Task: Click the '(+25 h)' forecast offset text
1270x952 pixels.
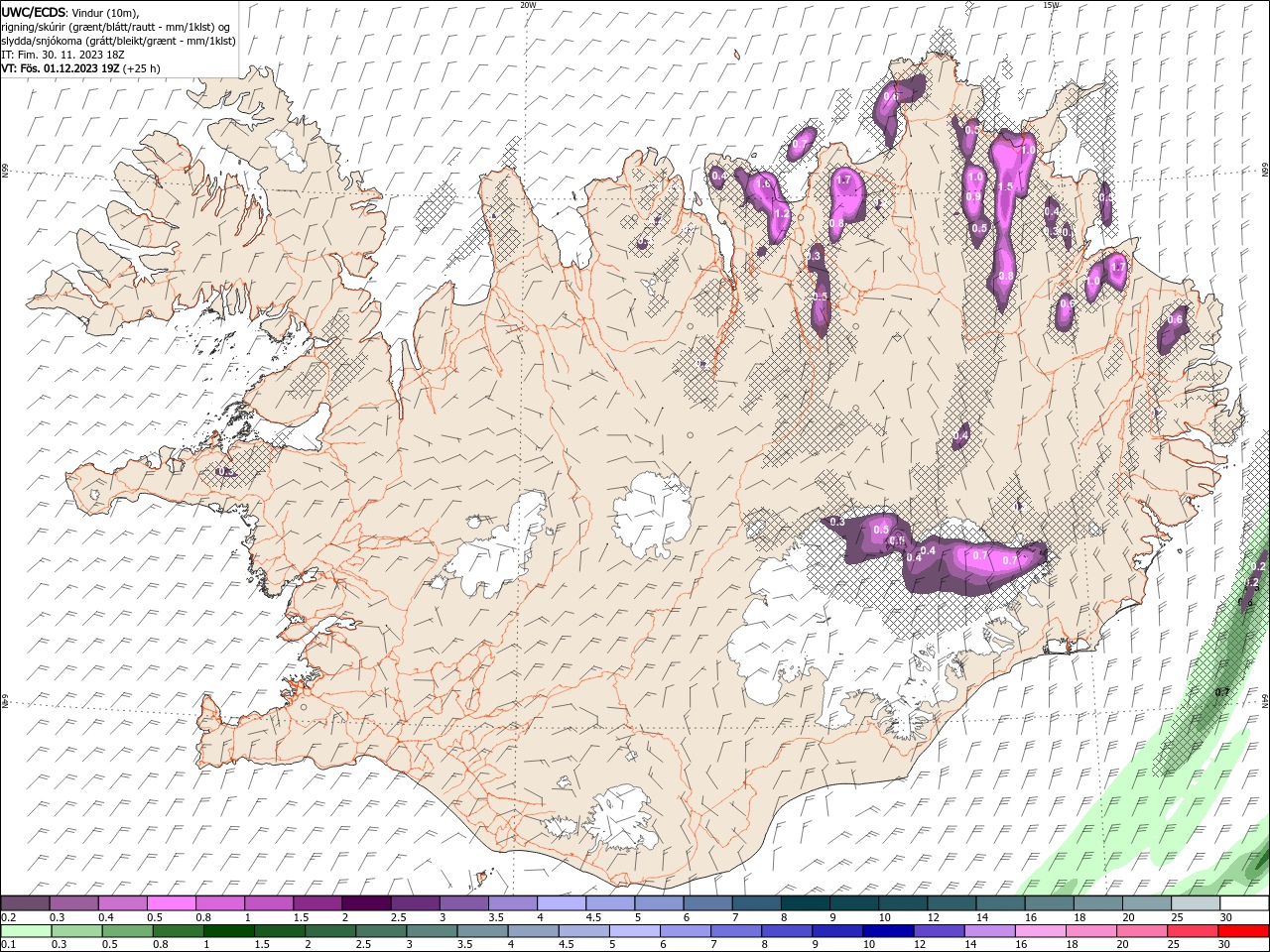Action: pyautogui.click(x=142, y=68)
